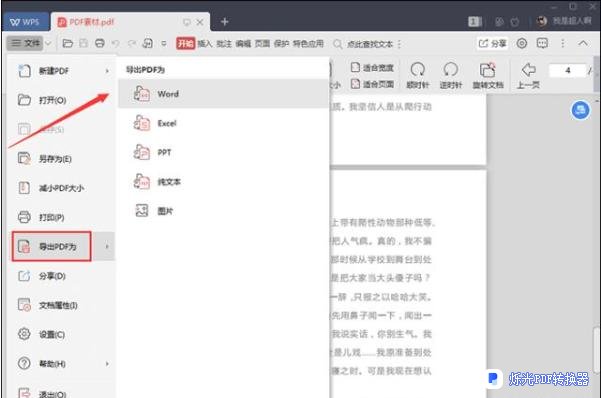
Task: Open the more options vertical dots
Action: pos(563,43)
